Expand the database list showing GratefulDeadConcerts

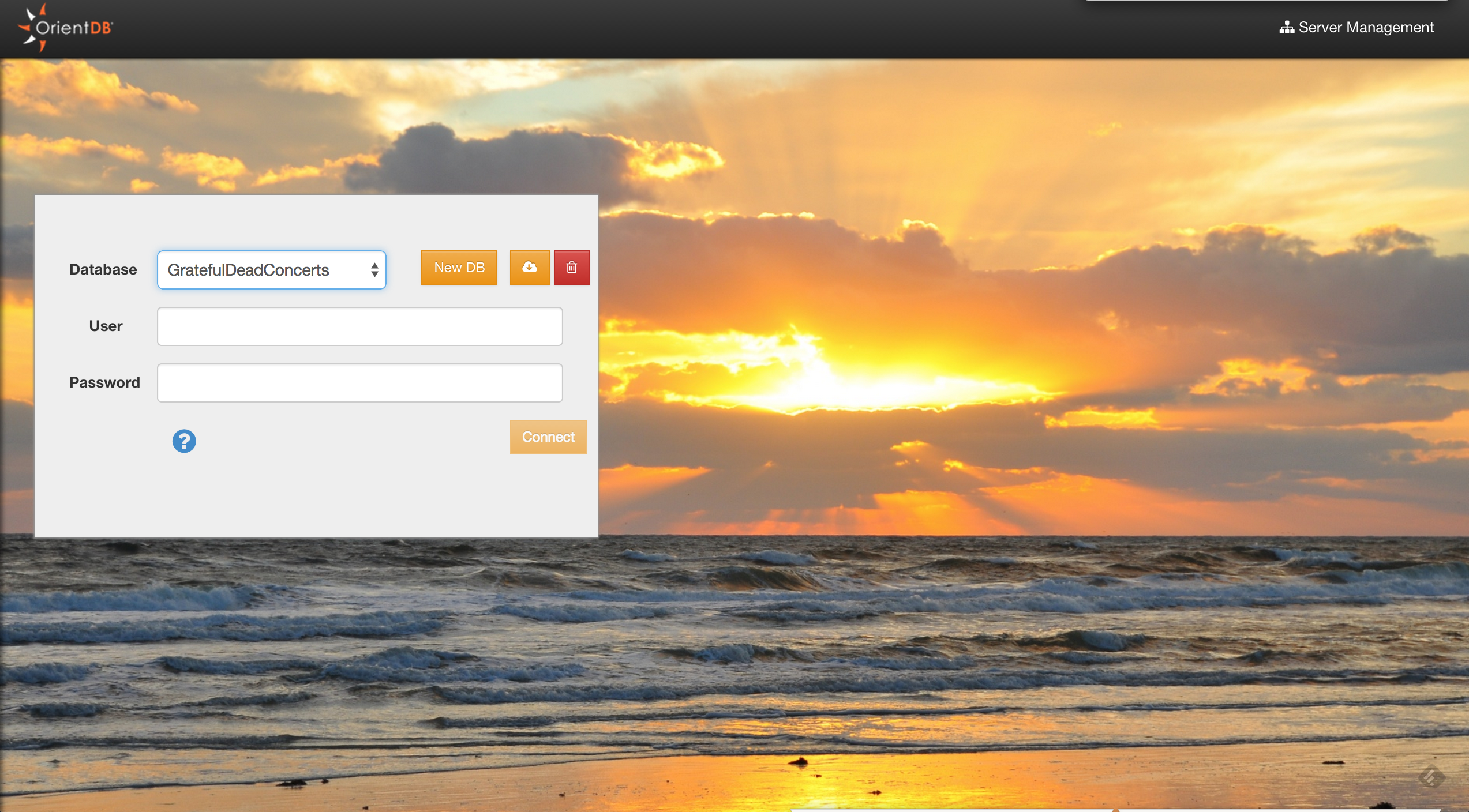(271, 269)
